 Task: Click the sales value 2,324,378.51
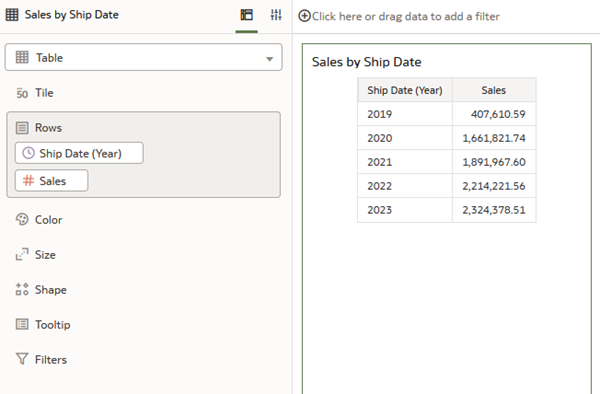point(494,210)
